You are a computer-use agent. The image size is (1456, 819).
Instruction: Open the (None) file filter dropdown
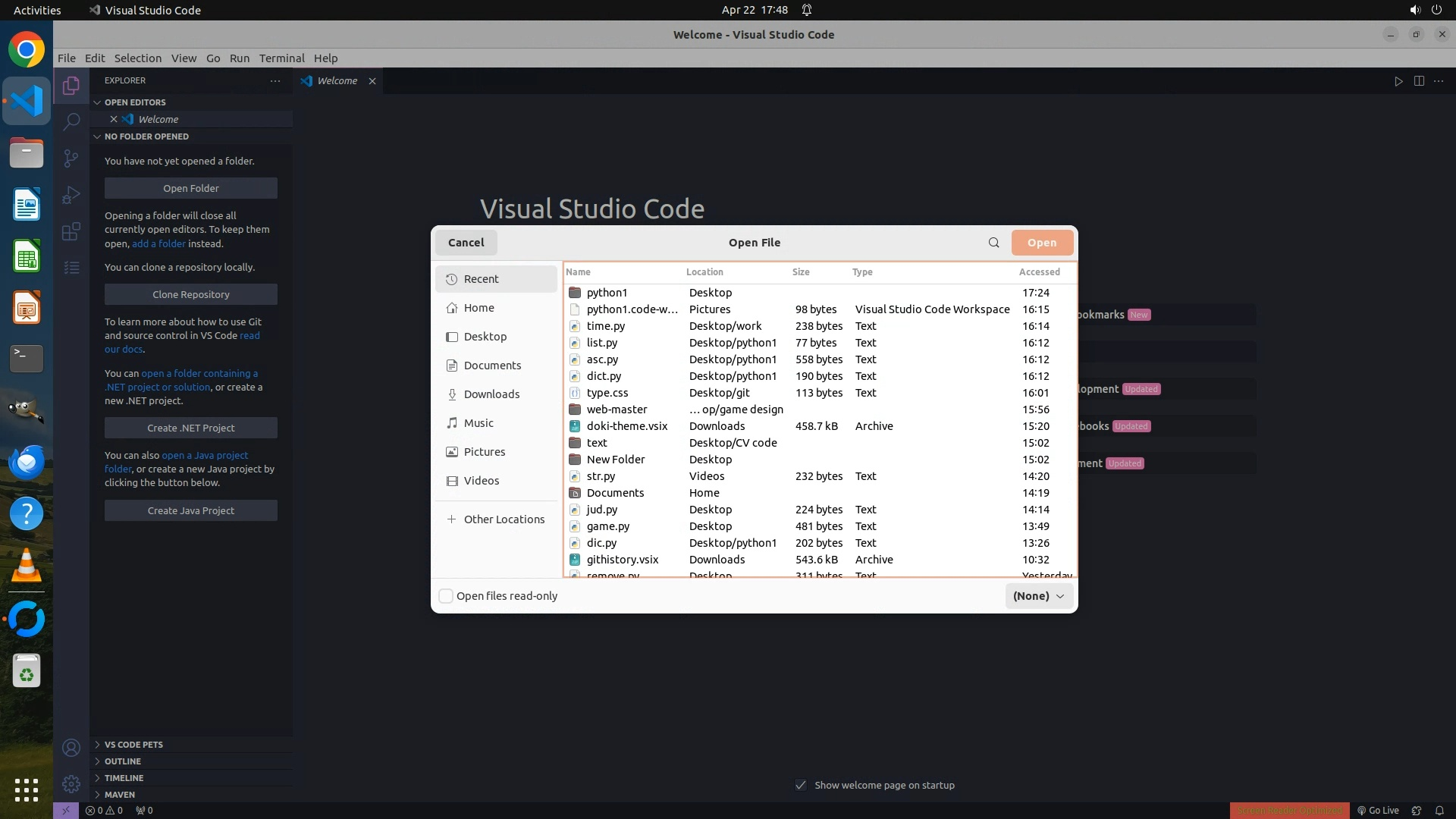1038,596
